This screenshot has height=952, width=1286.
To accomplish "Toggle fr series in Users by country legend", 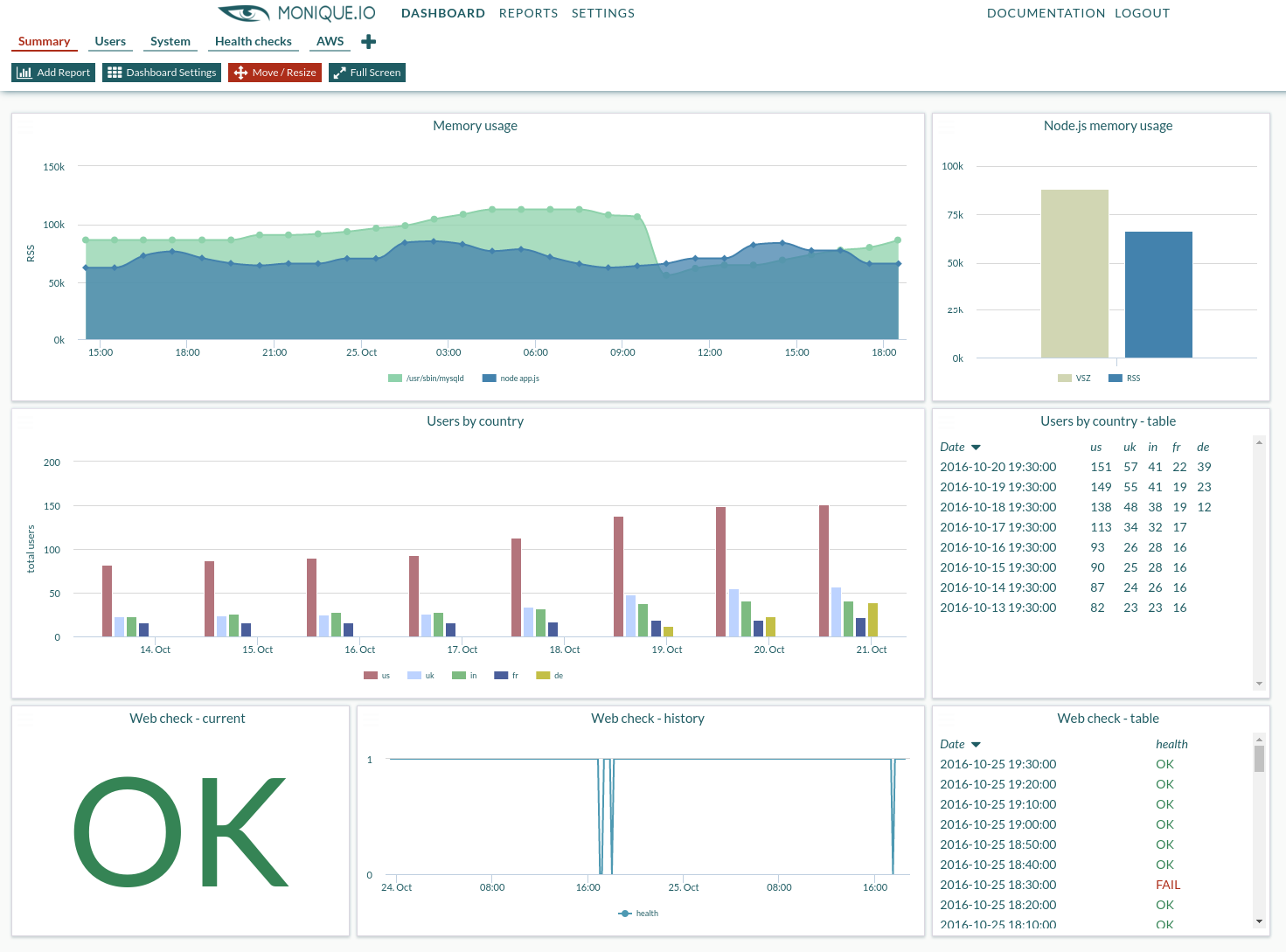I will (x=506, y=676).
